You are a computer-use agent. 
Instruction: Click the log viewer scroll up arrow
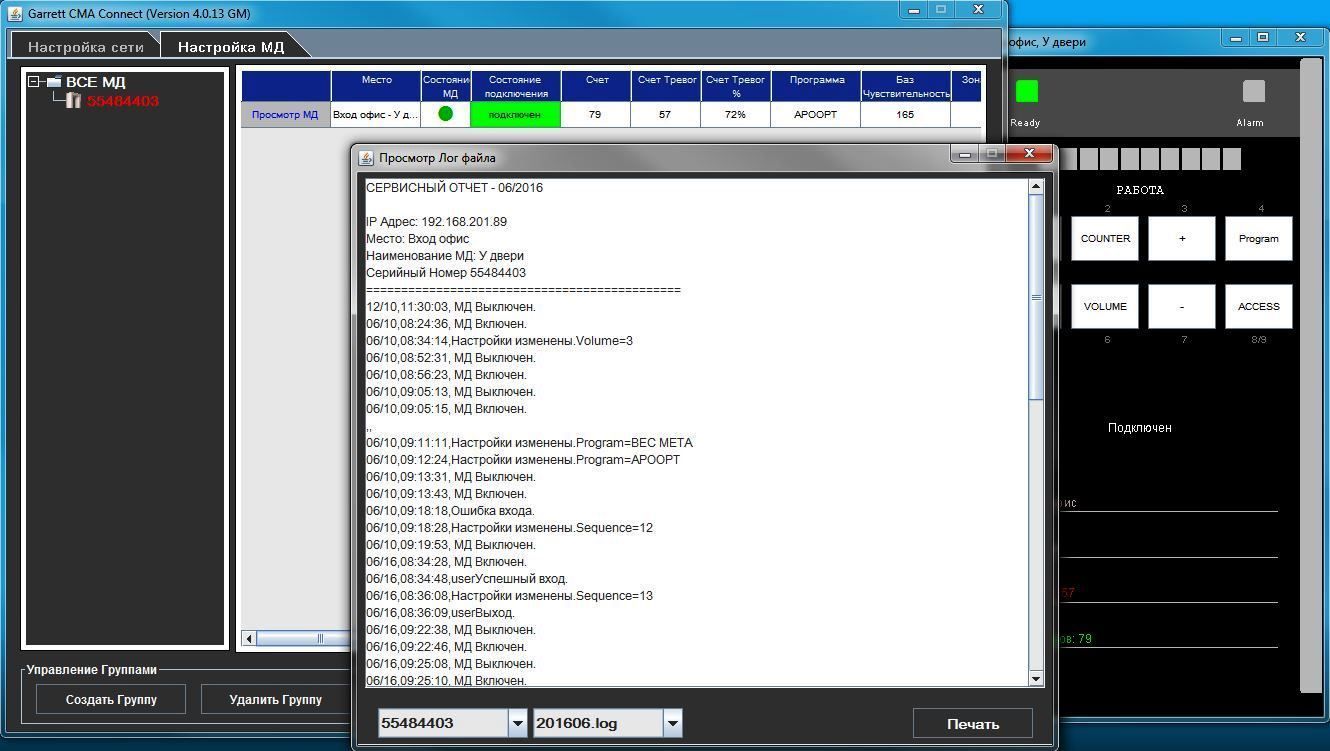click(1036, 187)
